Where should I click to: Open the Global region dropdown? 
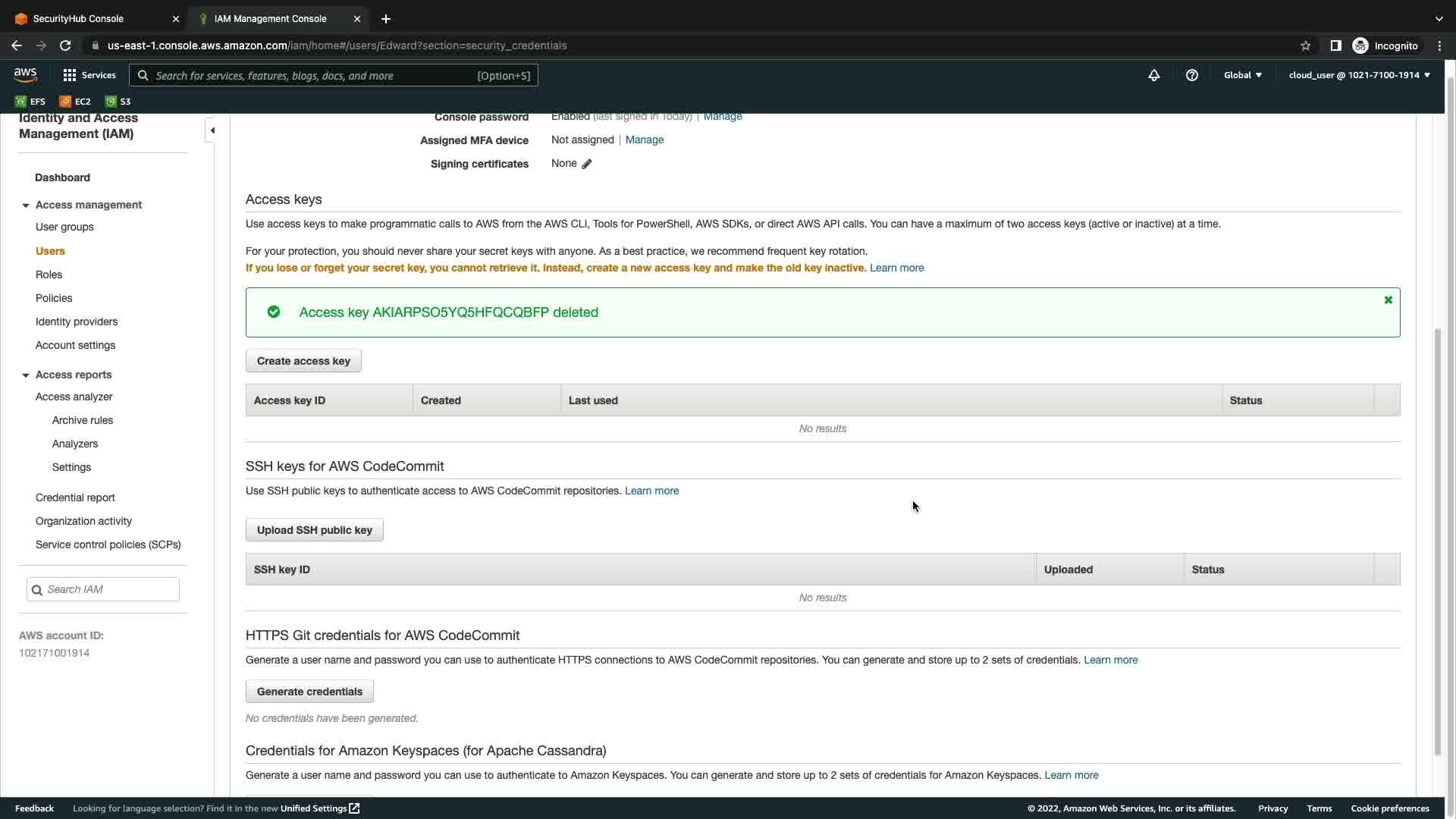pos(1242,75)
